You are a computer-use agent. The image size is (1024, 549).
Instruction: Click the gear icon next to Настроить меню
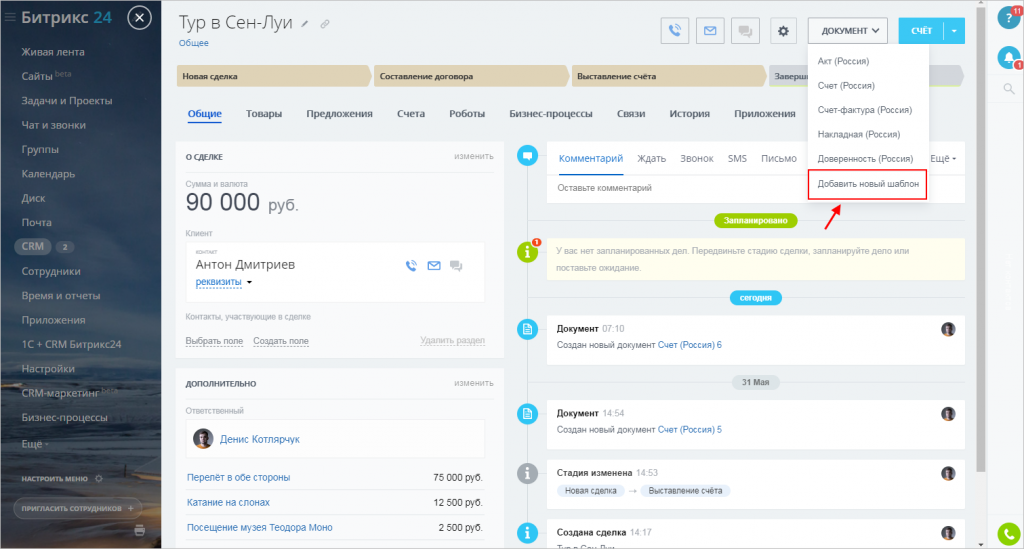(x=99, y=478)
